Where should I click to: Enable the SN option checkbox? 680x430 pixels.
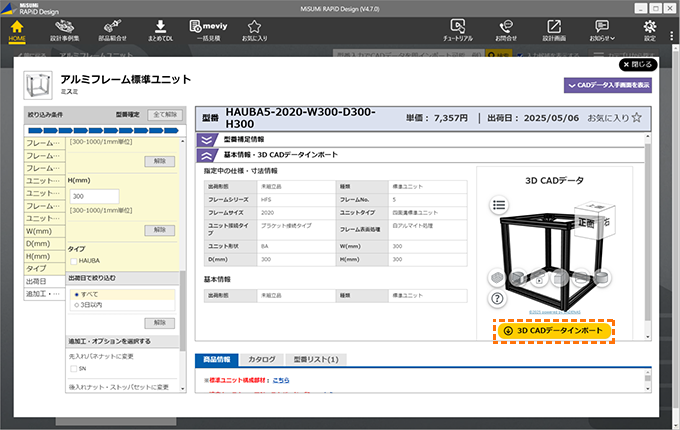(73, 369)
